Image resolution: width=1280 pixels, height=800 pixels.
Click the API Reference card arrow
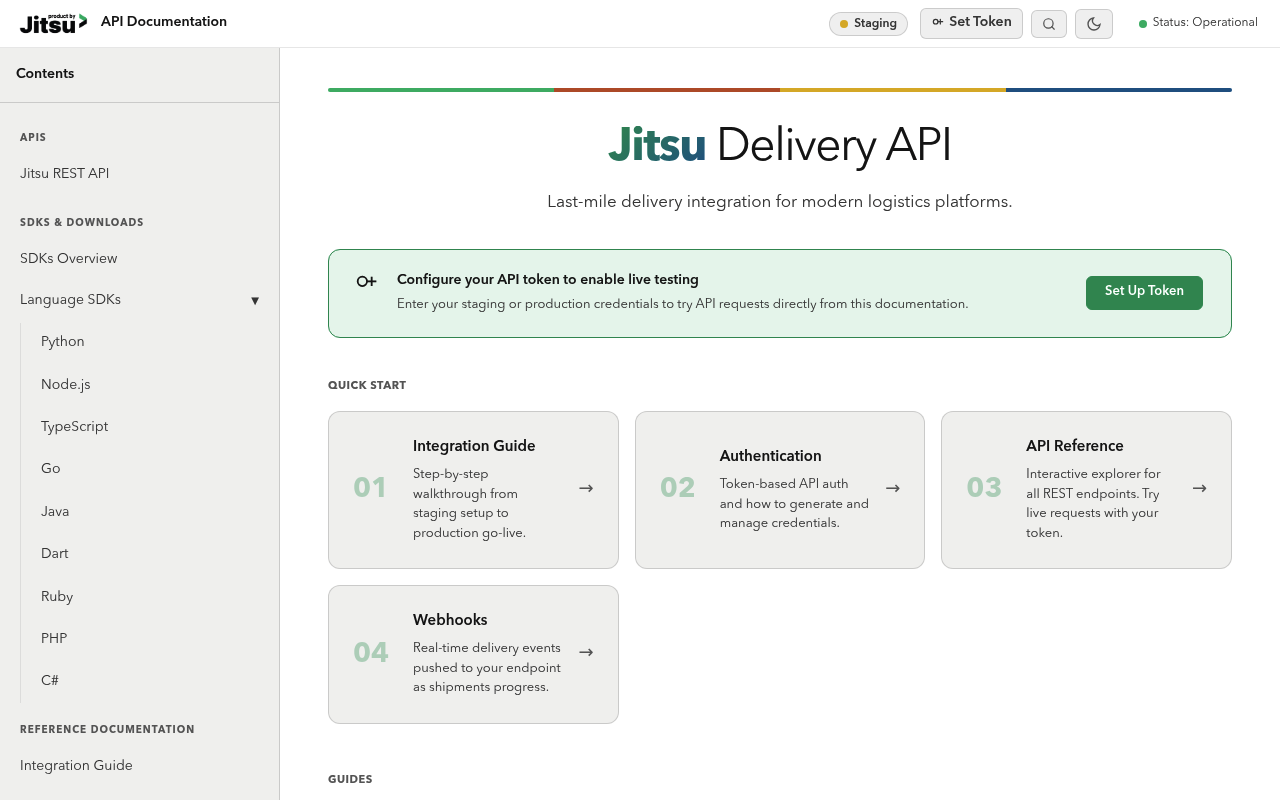pos(1199,488)
